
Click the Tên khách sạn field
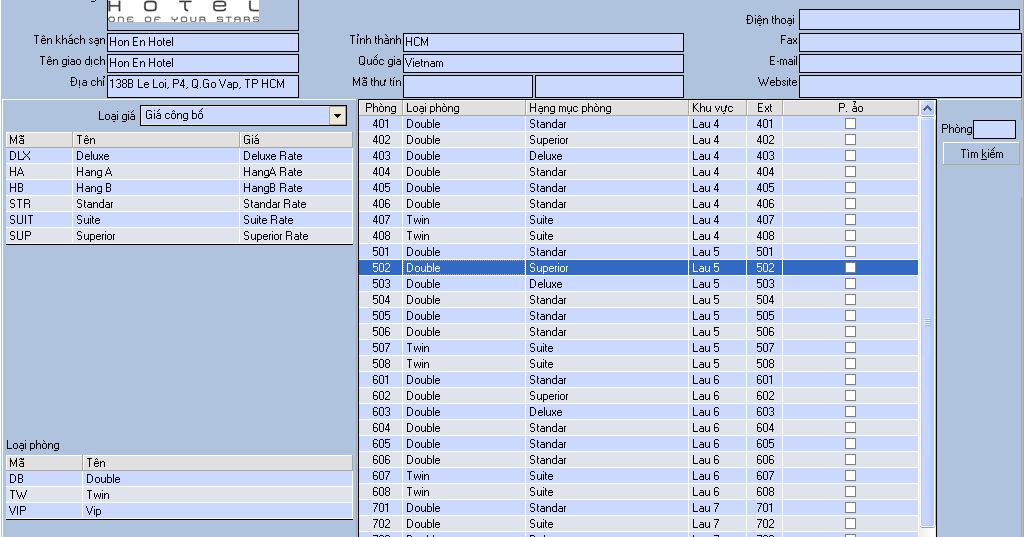pyautogui.click(x=202, y=42)
